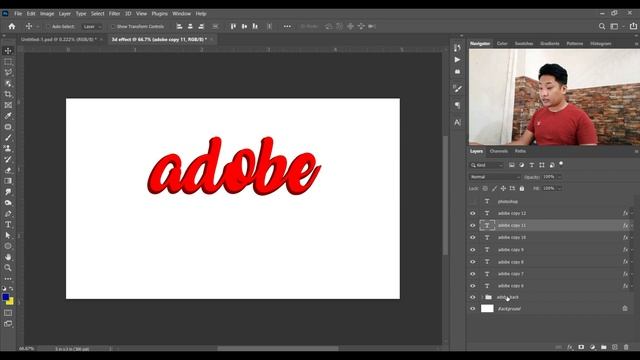Expand effects of adobe copy 12 layer
The height and width of the screenshot is (360, 640).
pyautogui.click(x=632, y=213)
